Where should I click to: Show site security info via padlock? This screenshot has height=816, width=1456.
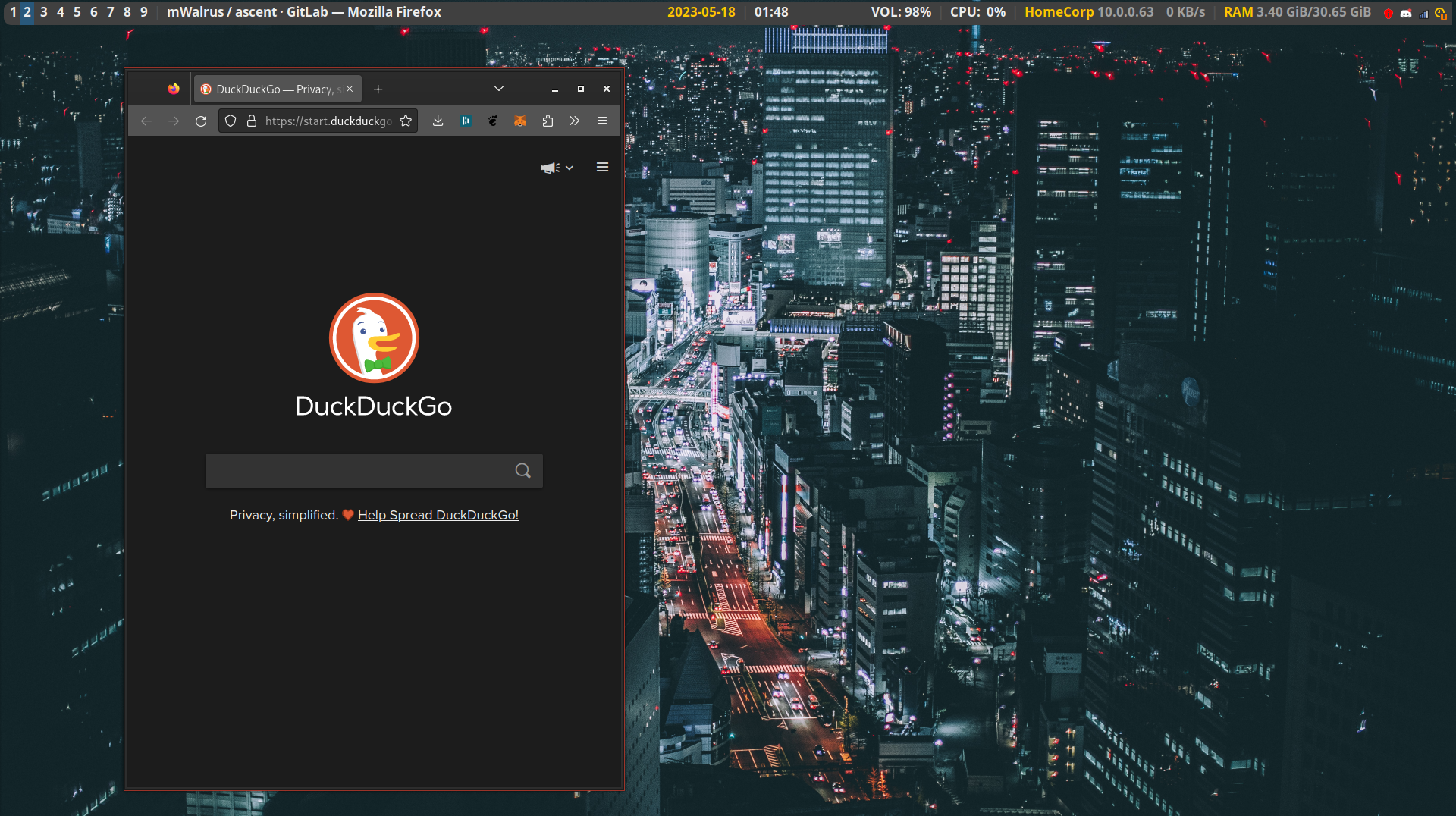click(x=252, y=121)
